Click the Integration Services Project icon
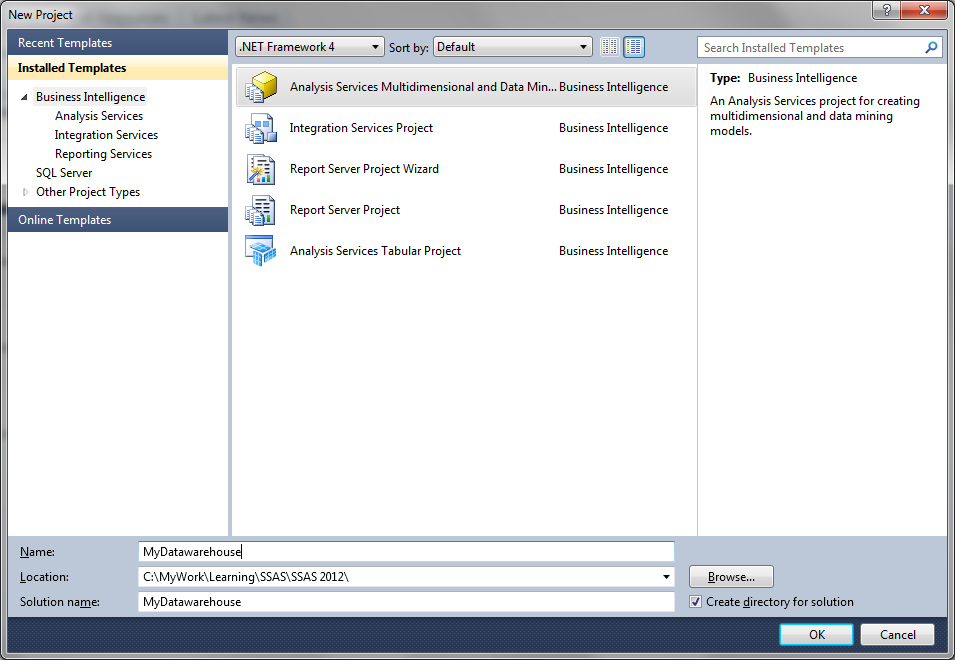This screenshot has width=955, height=660. pyautogui.click(x=261, y=128)
